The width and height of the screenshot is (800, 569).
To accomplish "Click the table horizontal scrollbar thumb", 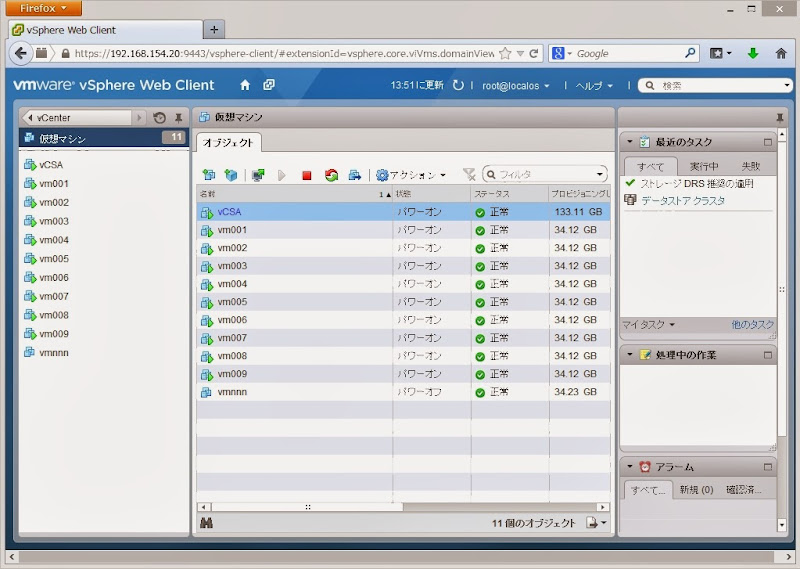I will point(307,507).
